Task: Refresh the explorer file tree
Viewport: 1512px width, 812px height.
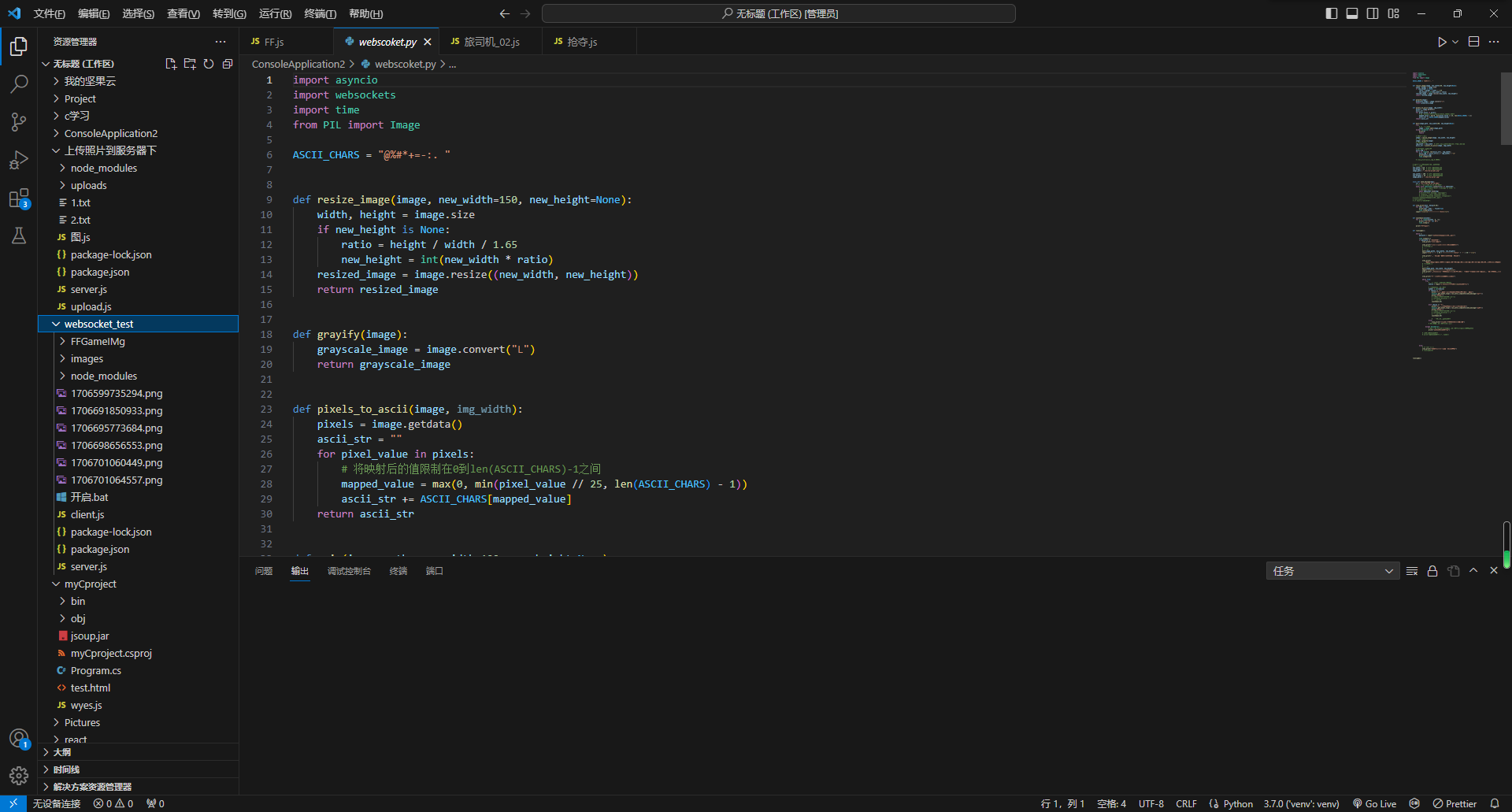Action: (209, 64)
